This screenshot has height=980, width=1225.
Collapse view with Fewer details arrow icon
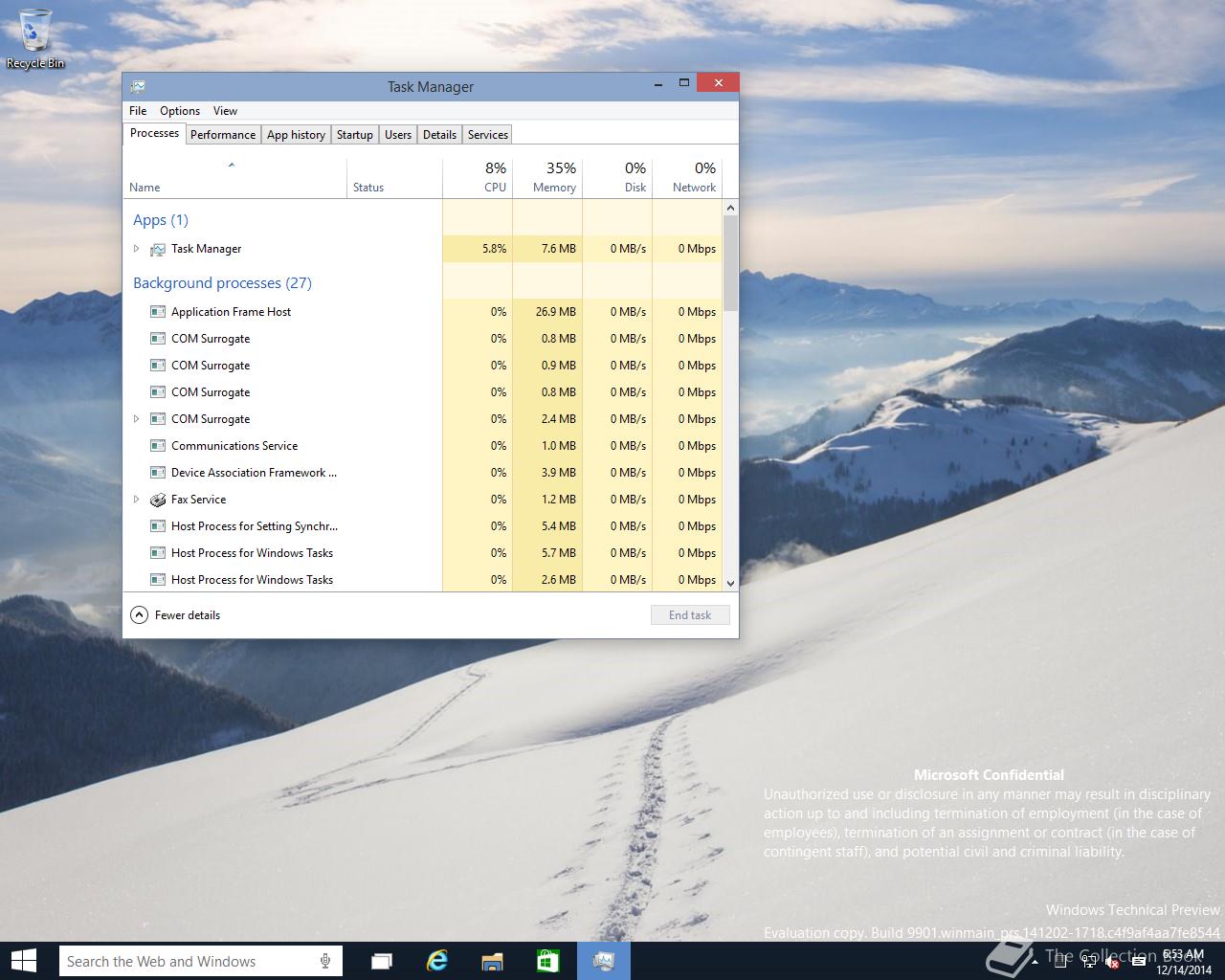[x=140, y=615]
